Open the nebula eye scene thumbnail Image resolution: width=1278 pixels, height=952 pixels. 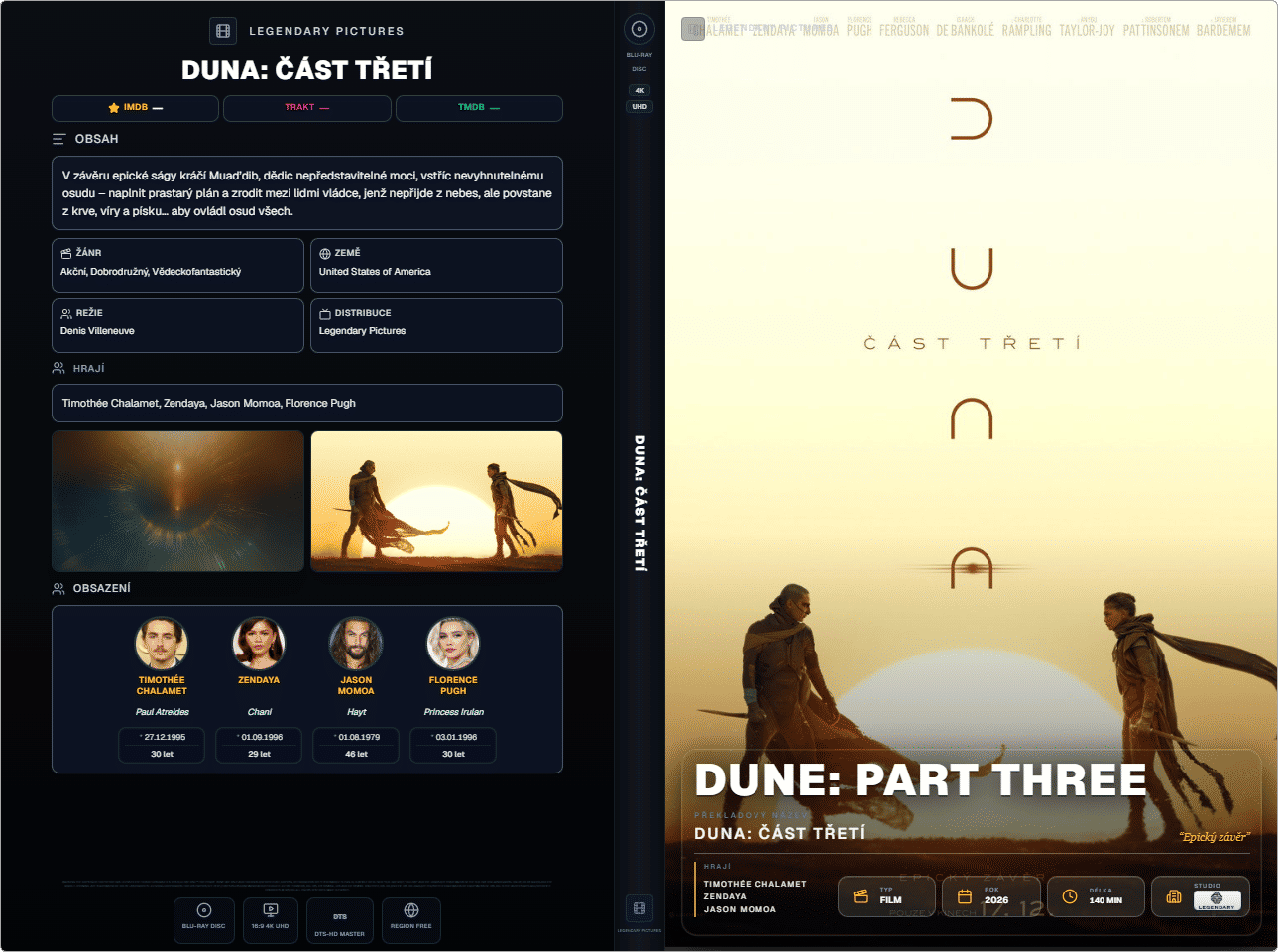point(178,501)
